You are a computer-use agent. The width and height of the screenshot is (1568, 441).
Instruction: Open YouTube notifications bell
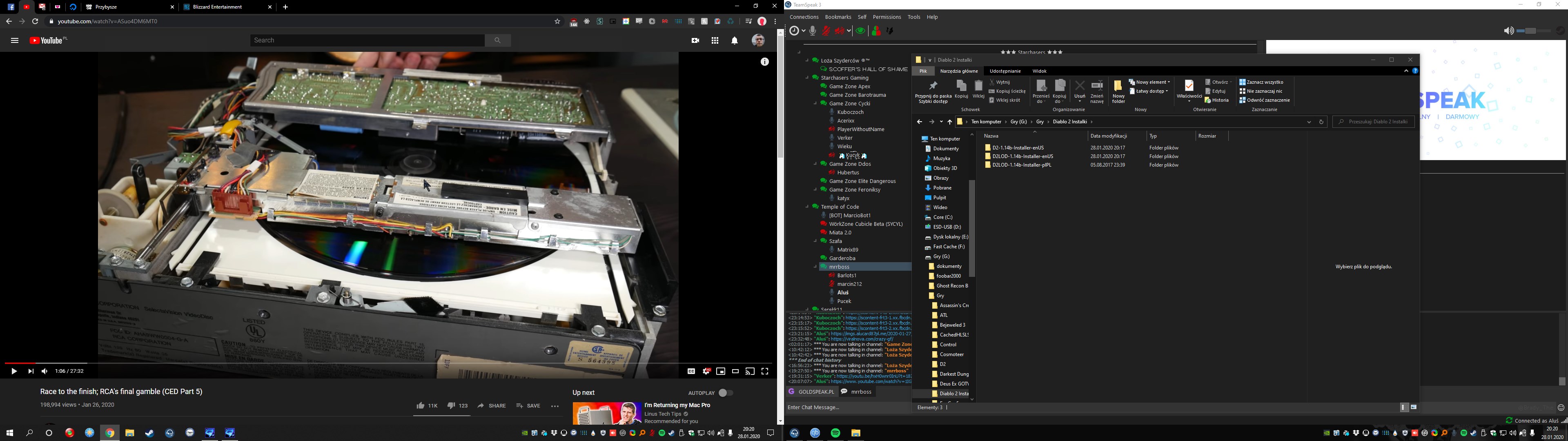tap(735, 41)
